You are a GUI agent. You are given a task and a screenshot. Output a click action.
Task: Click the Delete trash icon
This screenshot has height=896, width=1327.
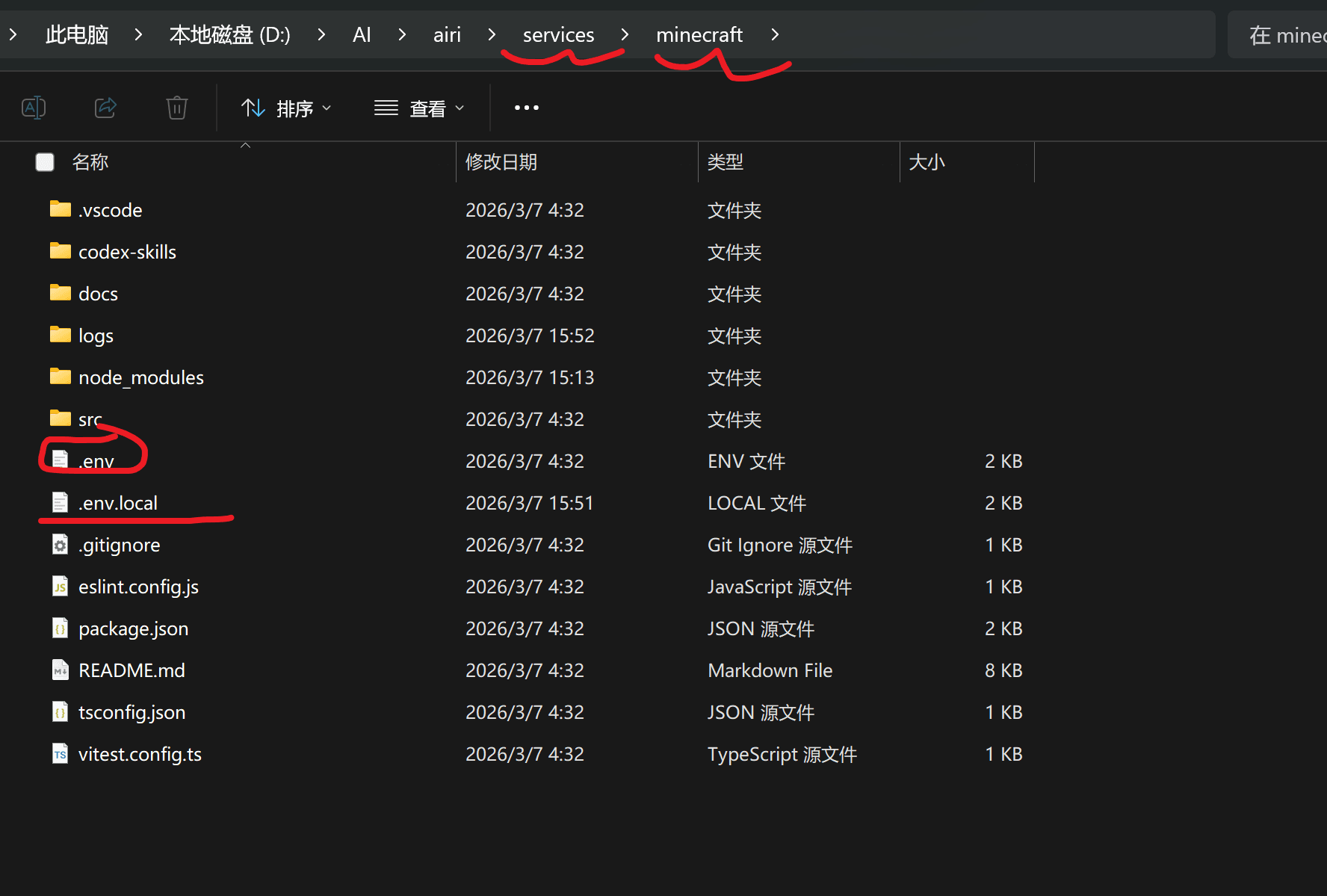(177, 108)
